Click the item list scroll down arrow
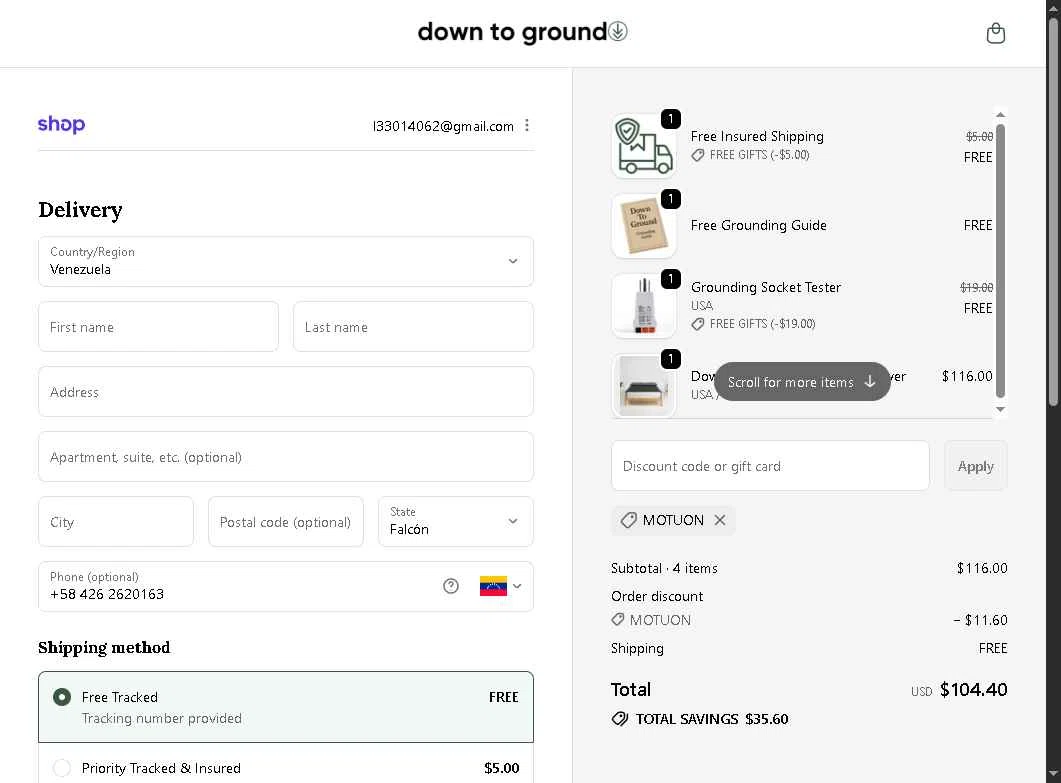 1000,409
